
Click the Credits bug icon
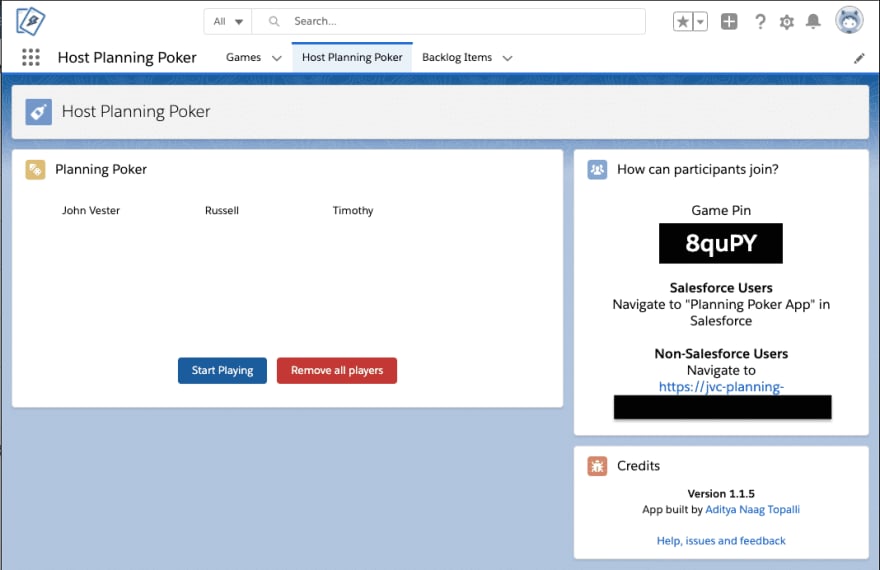click(x=597, y=466)
